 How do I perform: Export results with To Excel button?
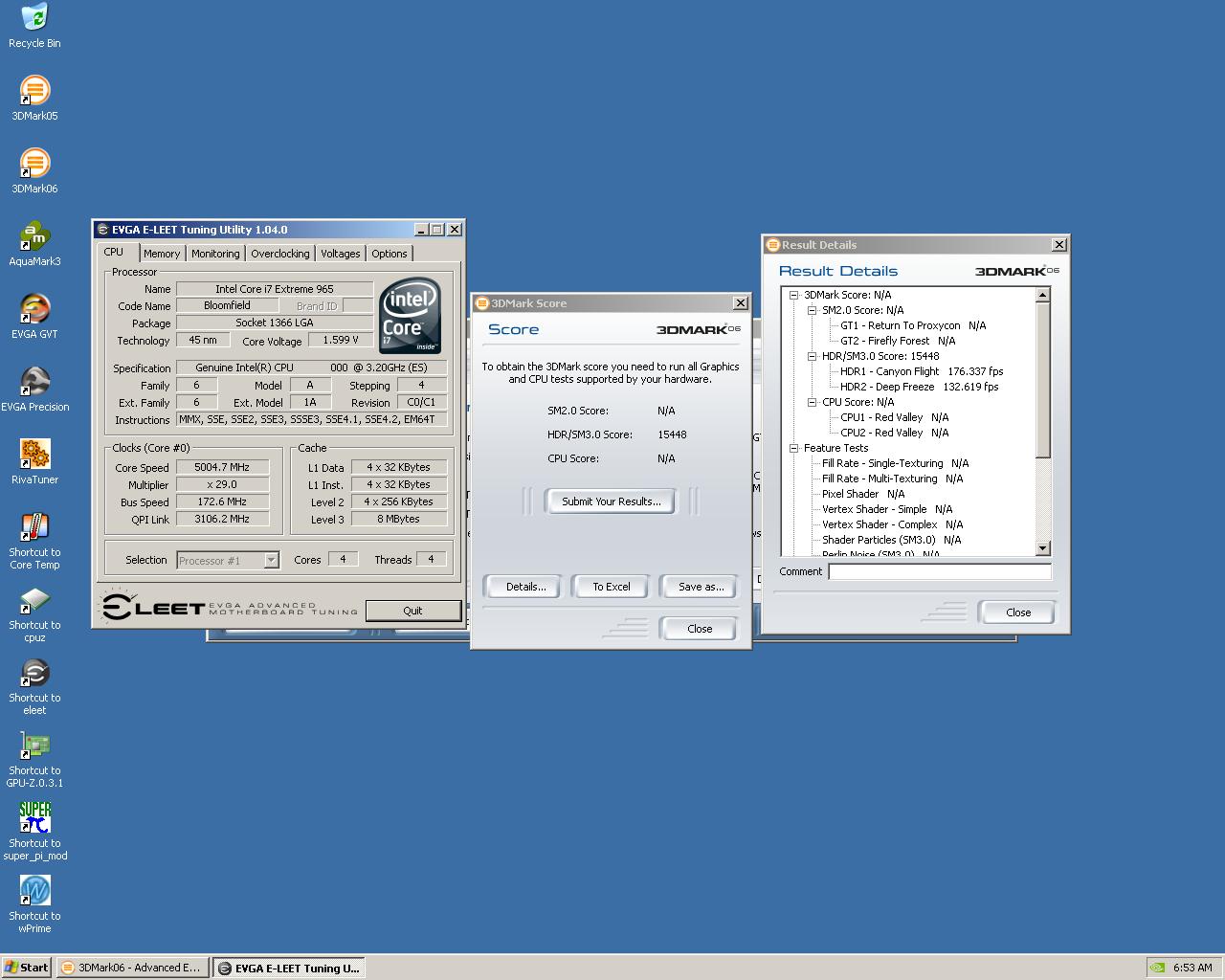pos(612,587)
